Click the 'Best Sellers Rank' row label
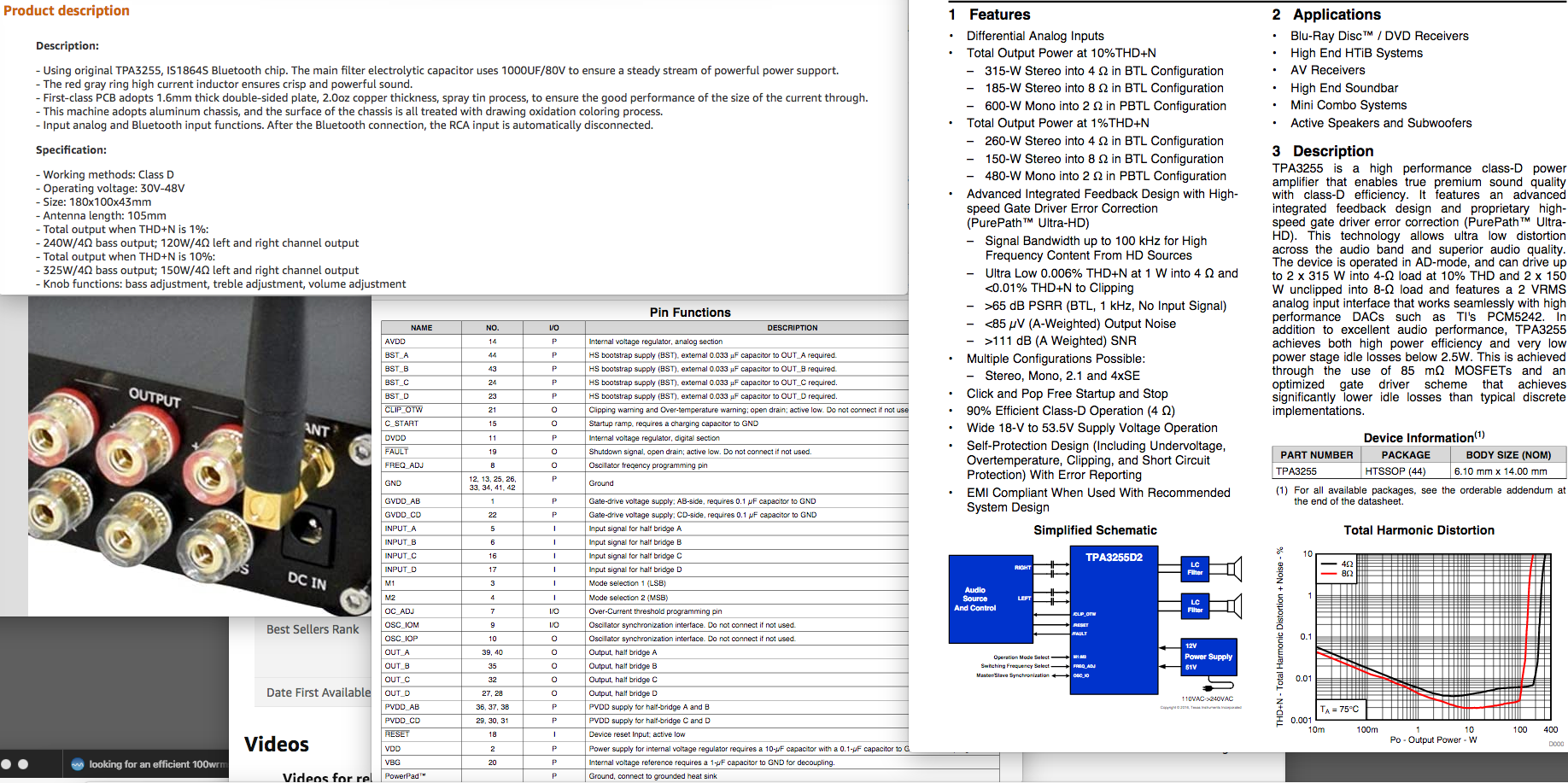The width and height of the screenshot is (1568, 783). click(313, 629)
